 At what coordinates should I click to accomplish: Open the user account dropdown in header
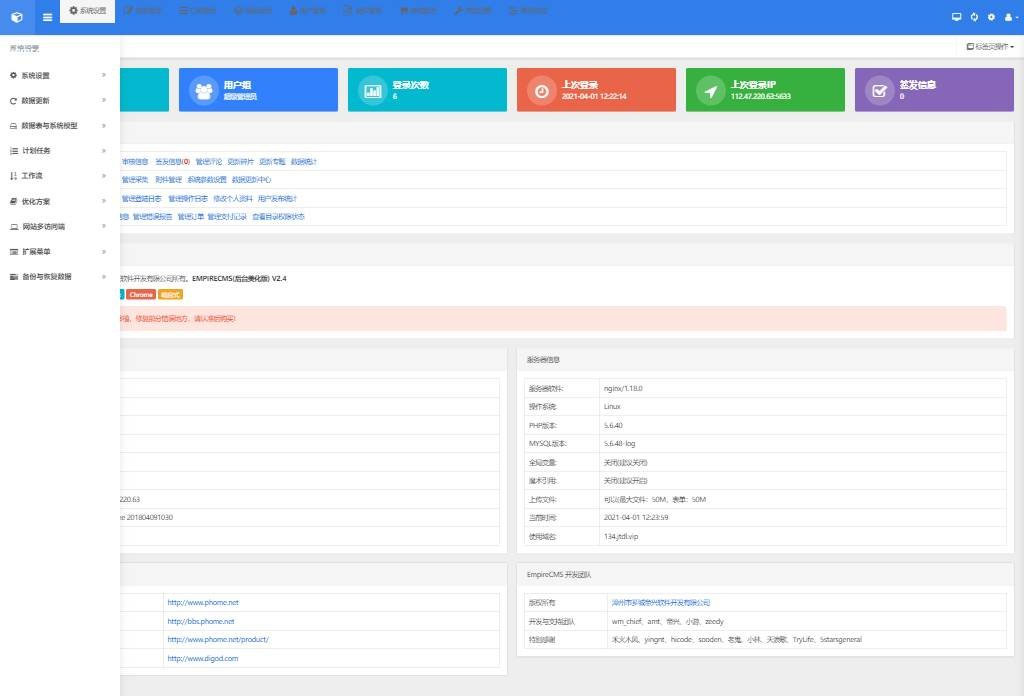click(1009, 17)
